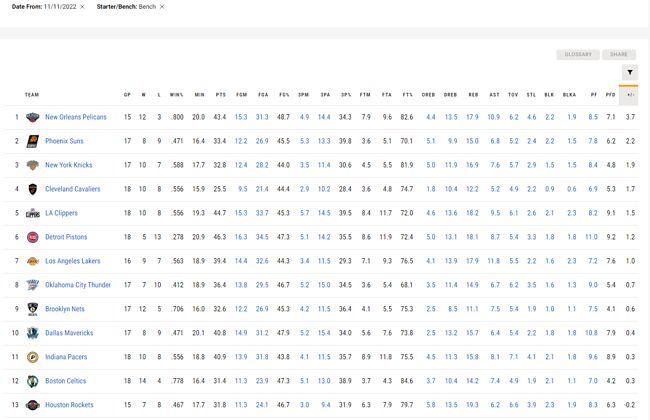Open the table filter funnel icon
Image resolution: width=650 pixels, height=420 pixels.
pos(630,73)
